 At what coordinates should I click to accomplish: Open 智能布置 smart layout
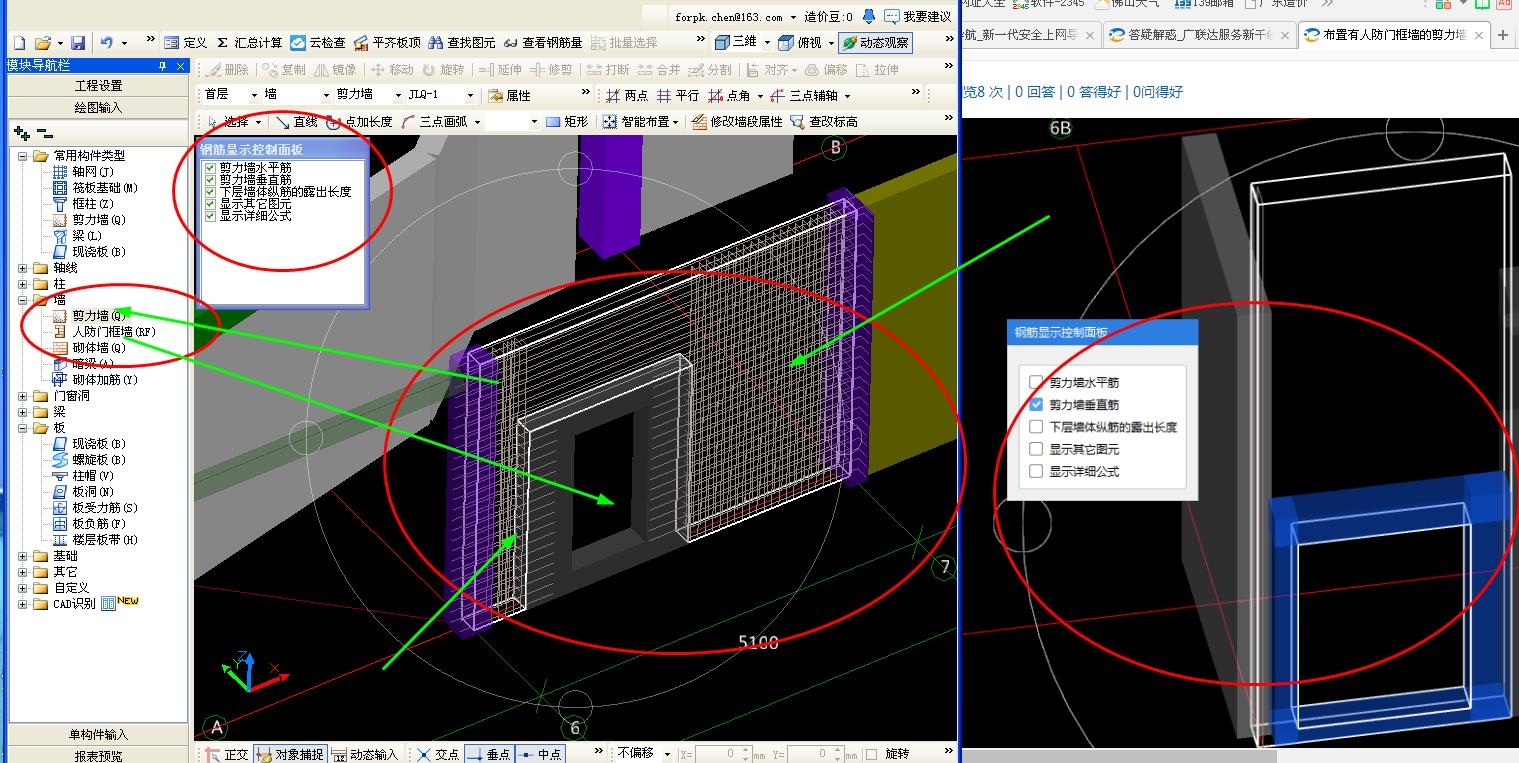pyautogui.click(x=641, y=121)
